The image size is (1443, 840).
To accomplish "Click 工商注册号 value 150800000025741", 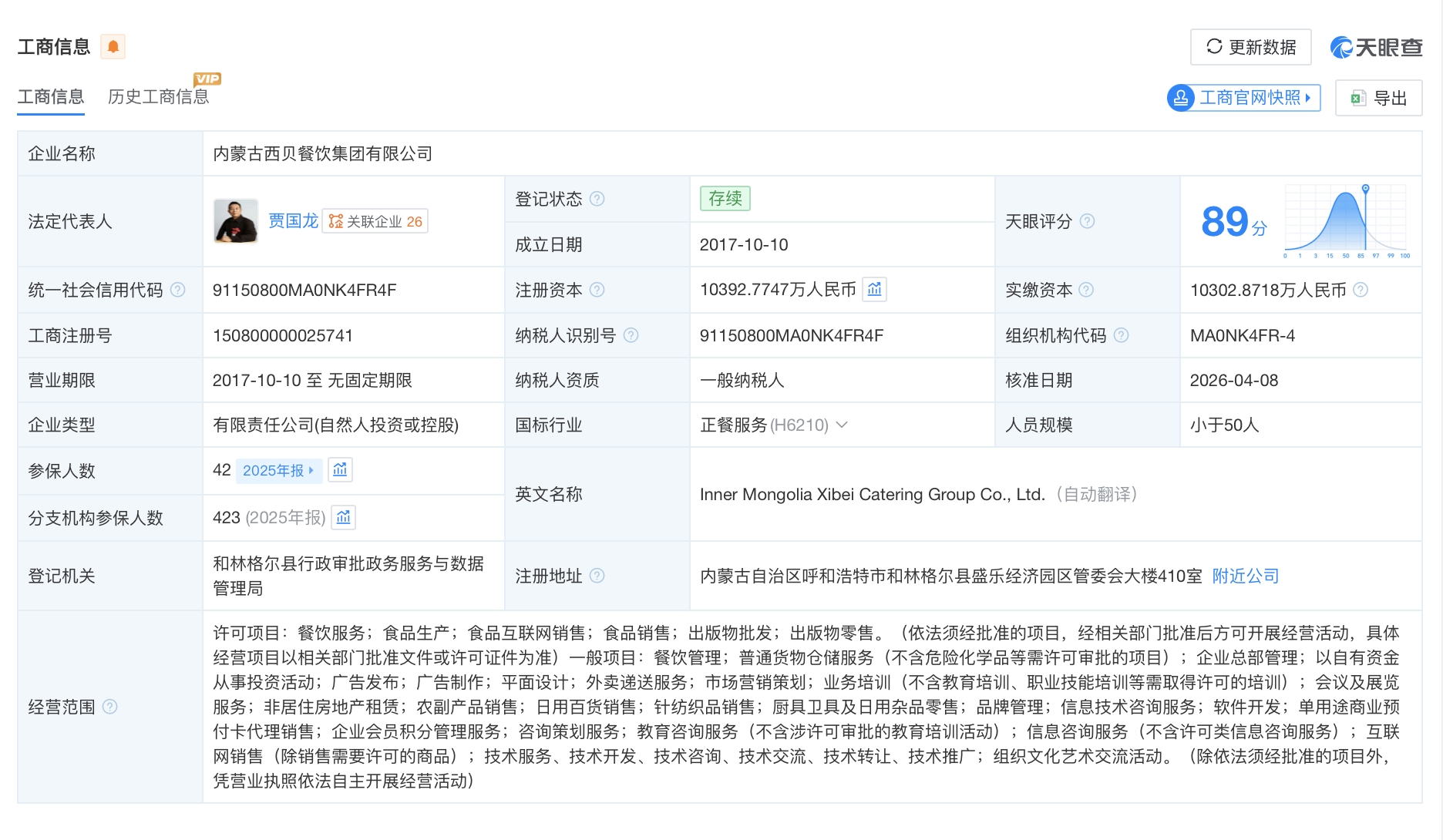I will (x=283, y=335).
